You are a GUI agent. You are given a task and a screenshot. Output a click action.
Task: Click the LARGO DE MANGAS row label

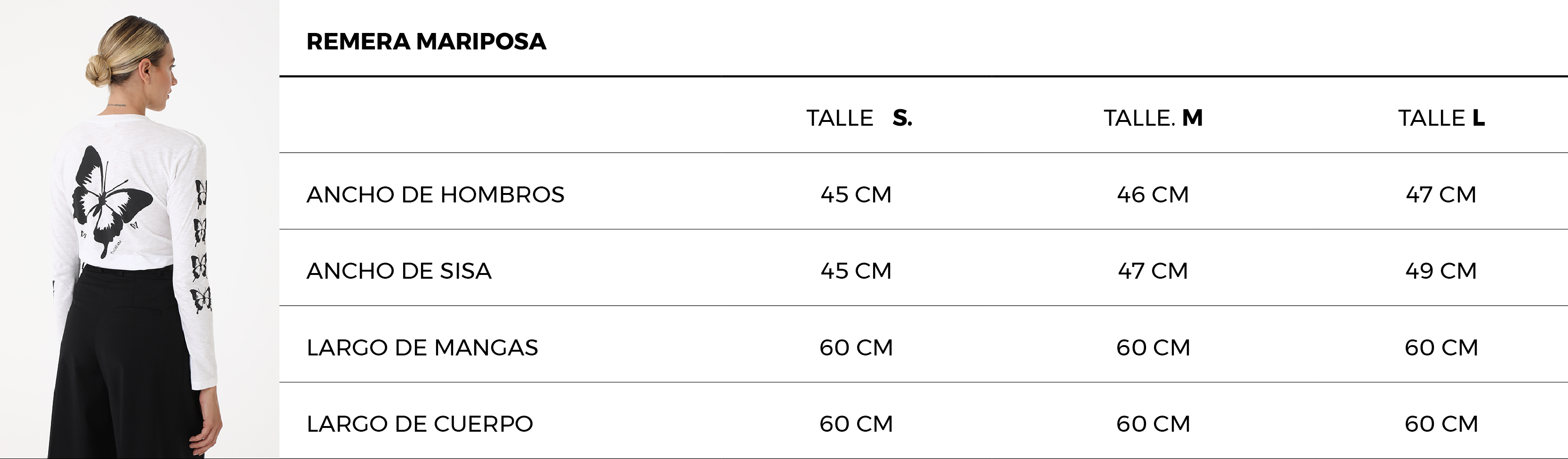click(x=422, y=347)
